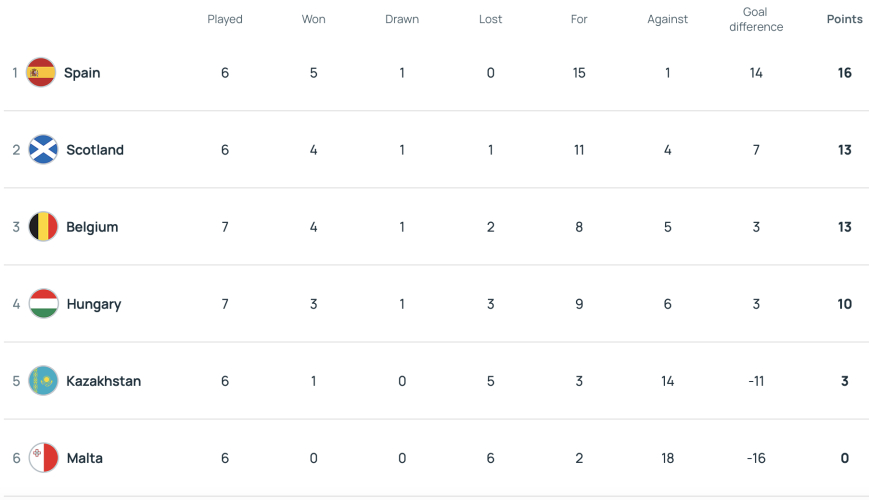Select the Kazakhstan team name
The image size is (869, 500).
[x=104, y=381]
